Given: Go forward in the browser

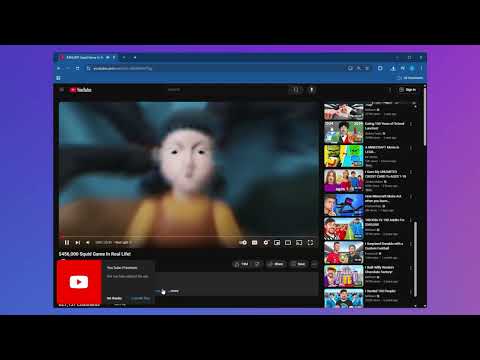Looking at the screenshot, I should coord(68,68).
